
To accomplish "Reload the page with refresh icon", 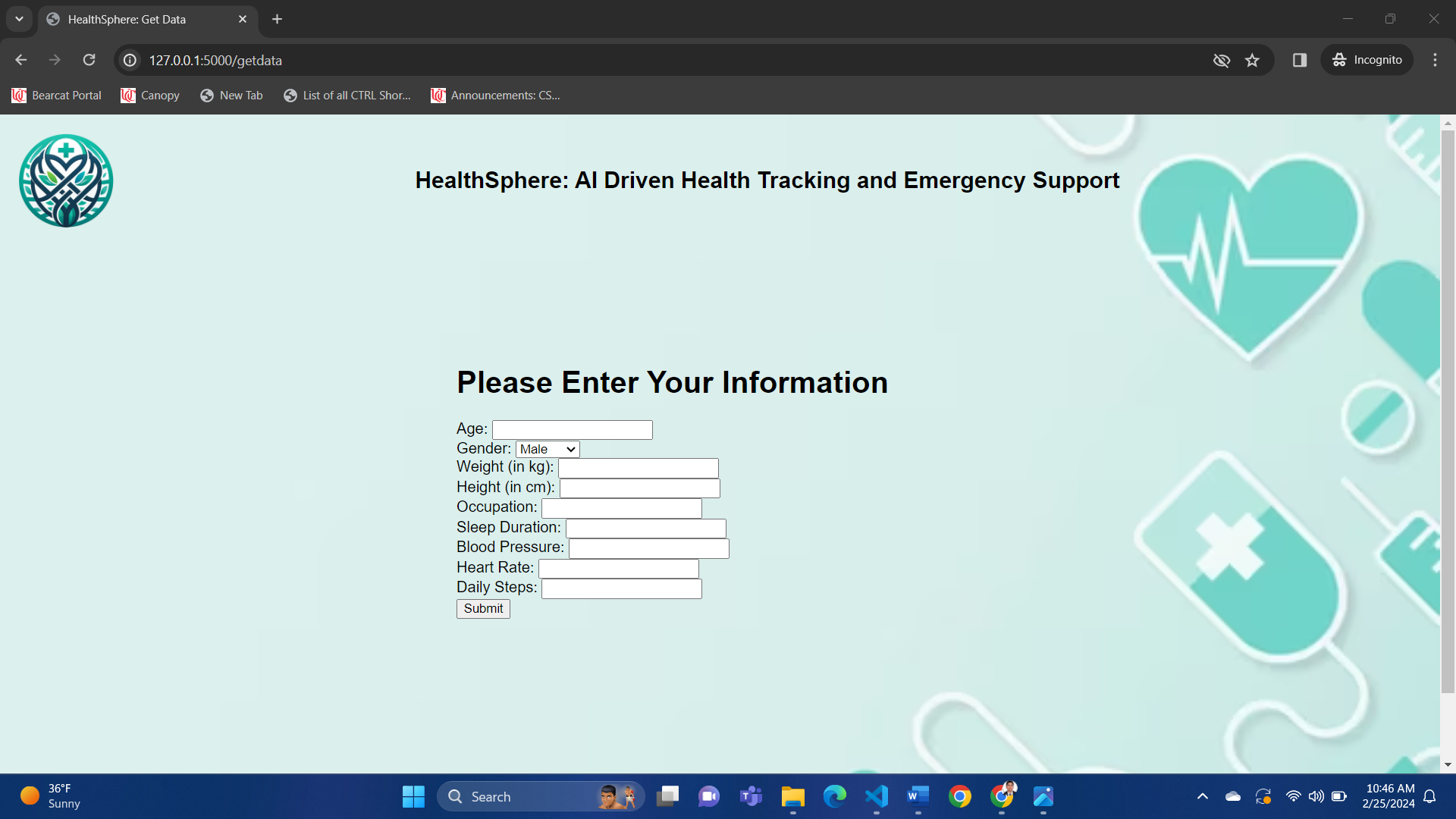I will [89, 60].
